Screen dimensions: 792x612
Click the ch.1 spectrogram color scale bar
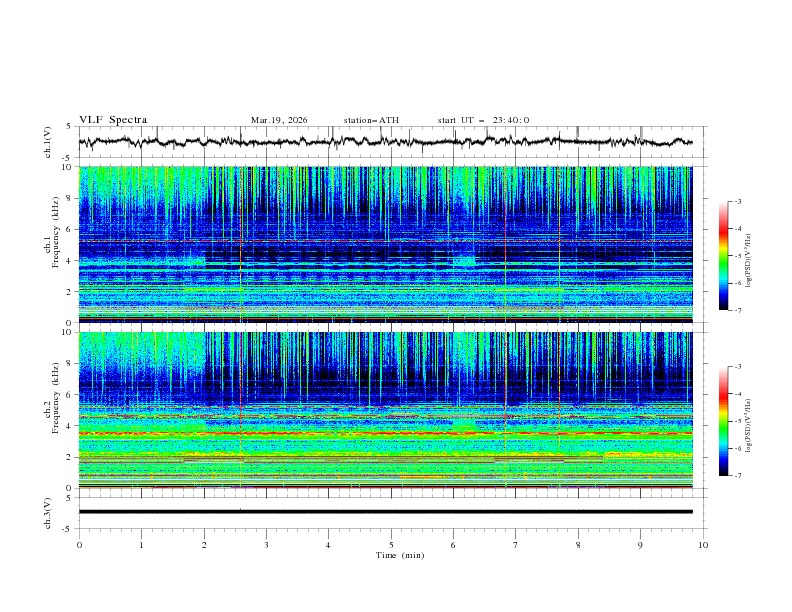[723, 256]
